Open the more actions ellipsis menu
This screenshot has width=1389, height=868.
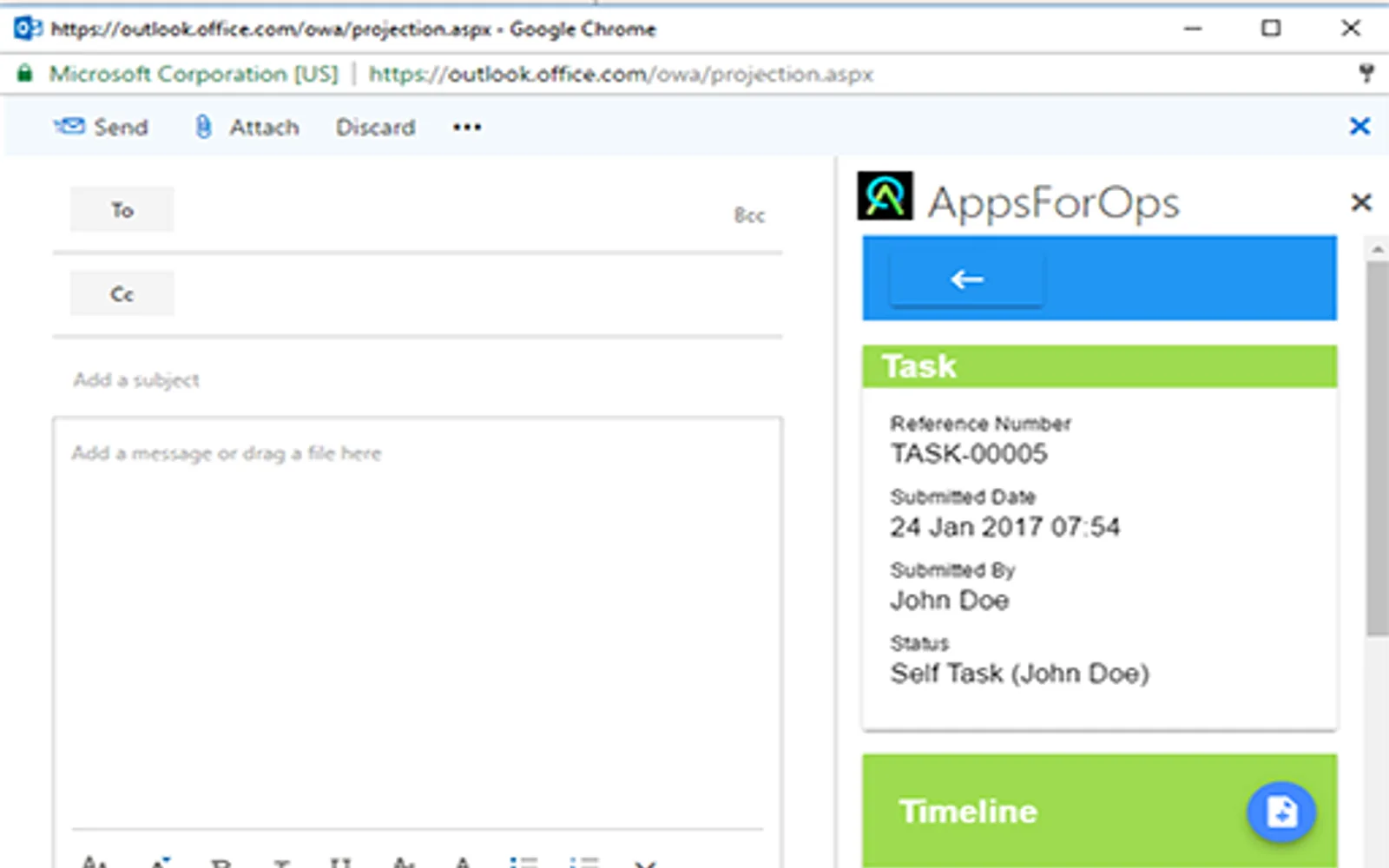point(467,128)
